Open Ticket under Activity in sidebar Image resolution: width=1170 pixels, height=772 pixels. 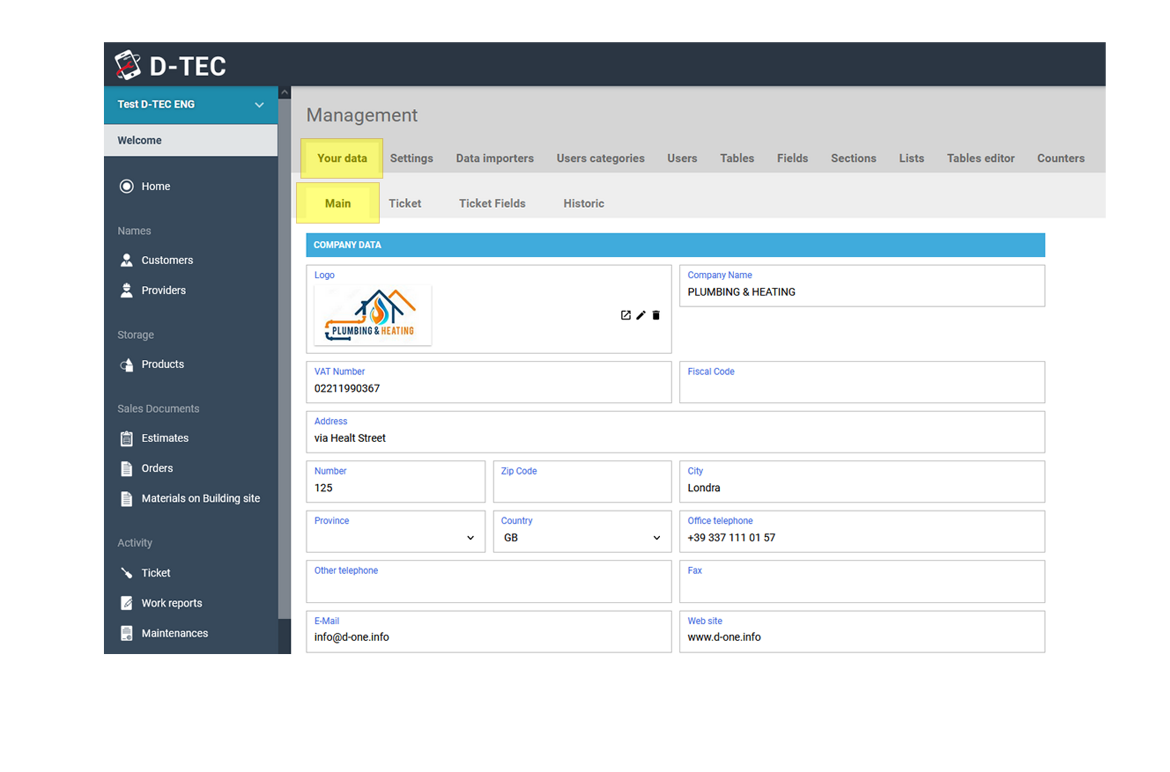pyautogui.click(x=155, y=573)
